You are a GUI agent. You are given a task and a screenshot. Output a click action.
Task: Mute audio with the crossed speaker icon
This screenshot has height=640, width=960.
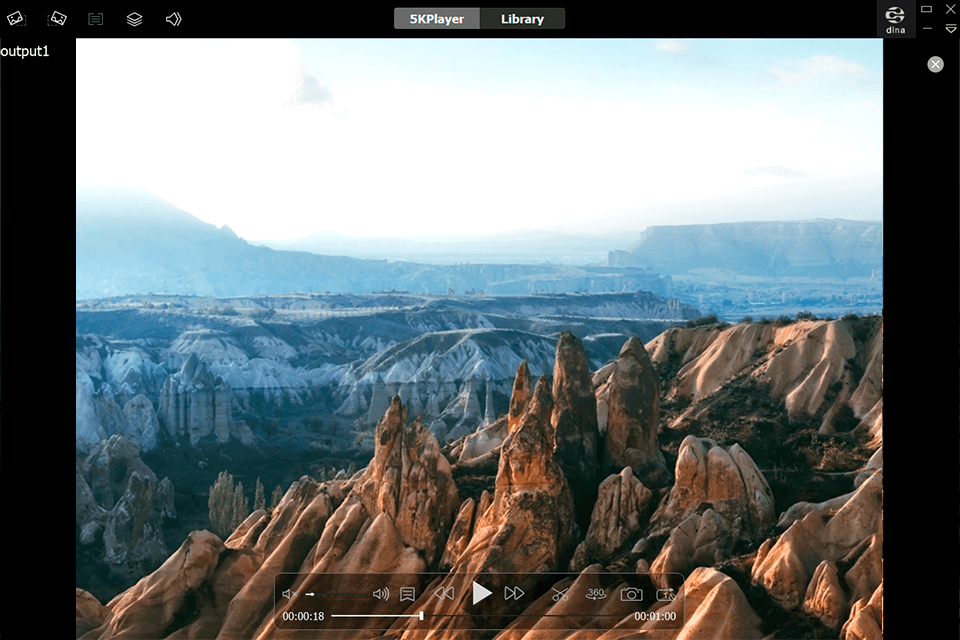tap(289, 594)
